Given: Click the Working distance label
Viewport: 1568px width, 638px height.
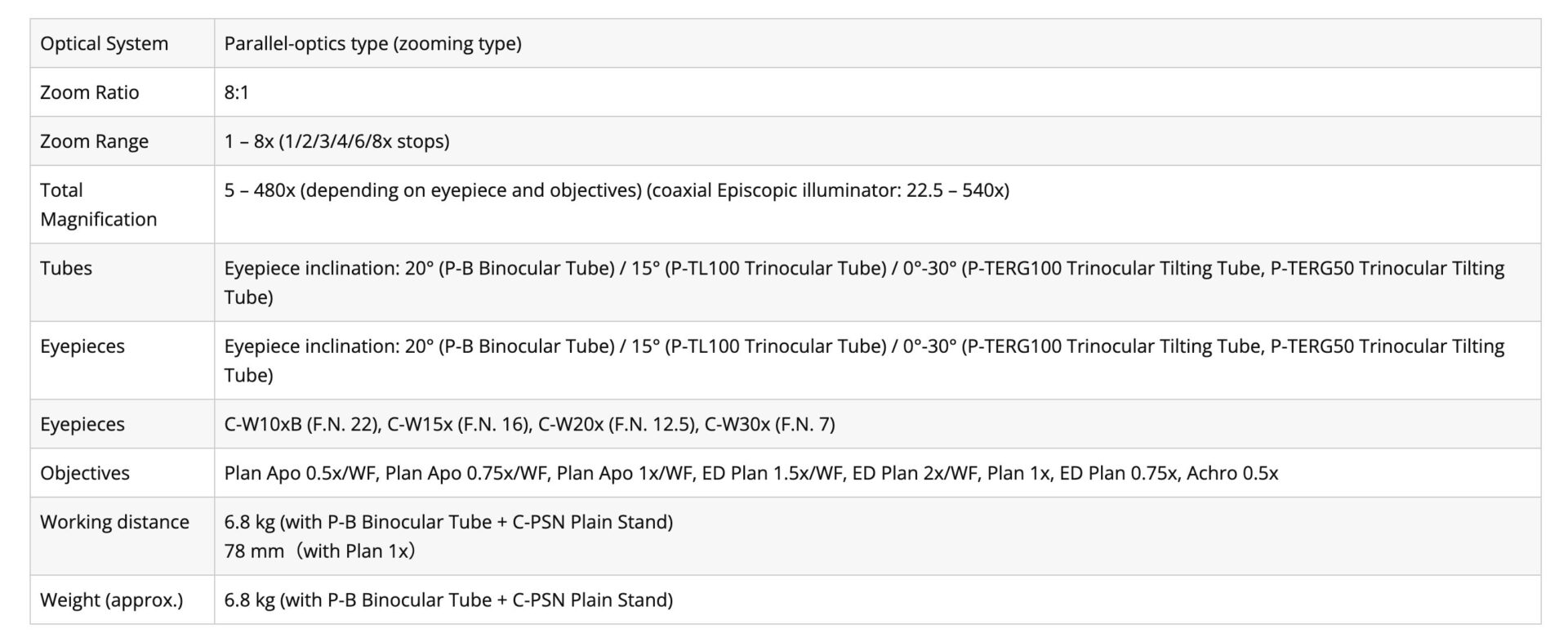Looking at the screenshot, I should pyautogui.click(x=114, y=522).
